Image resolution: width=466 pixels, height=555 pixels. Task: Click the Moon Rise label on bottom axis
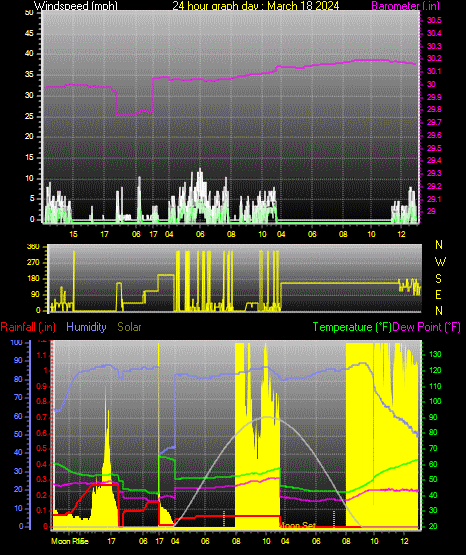tap(70, 541)
